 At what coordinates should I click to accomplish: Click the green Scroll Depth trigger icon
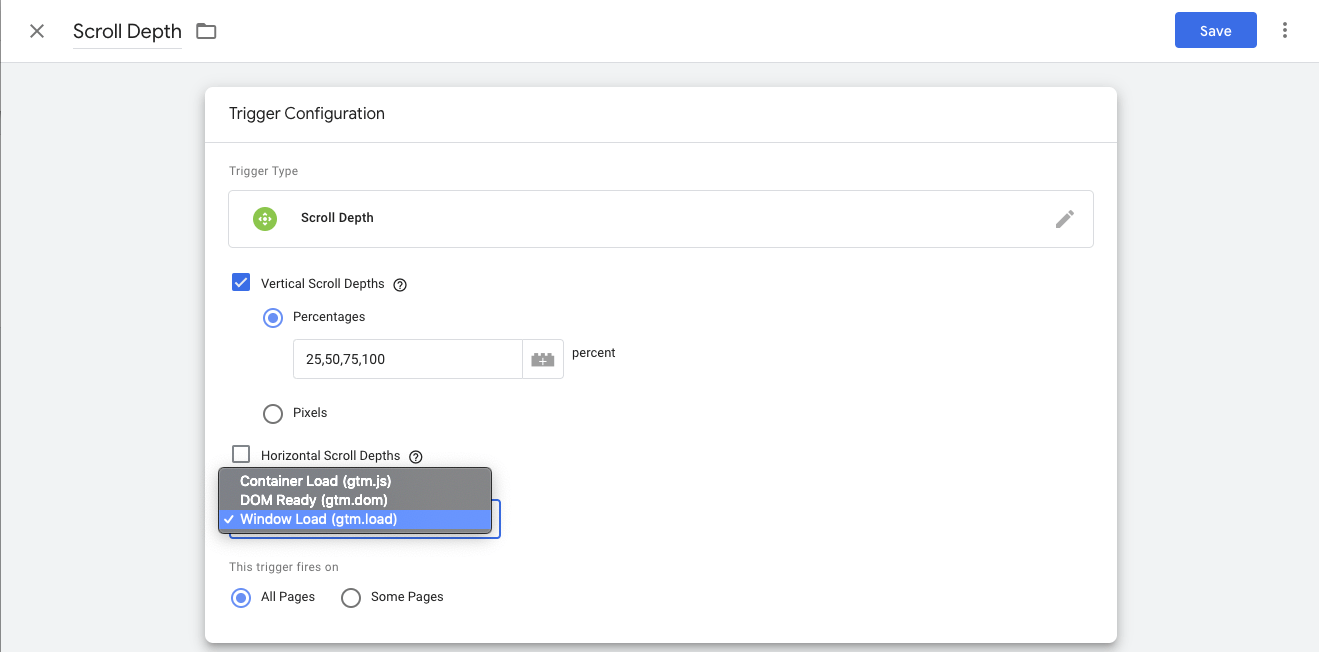tap(265, 219)
